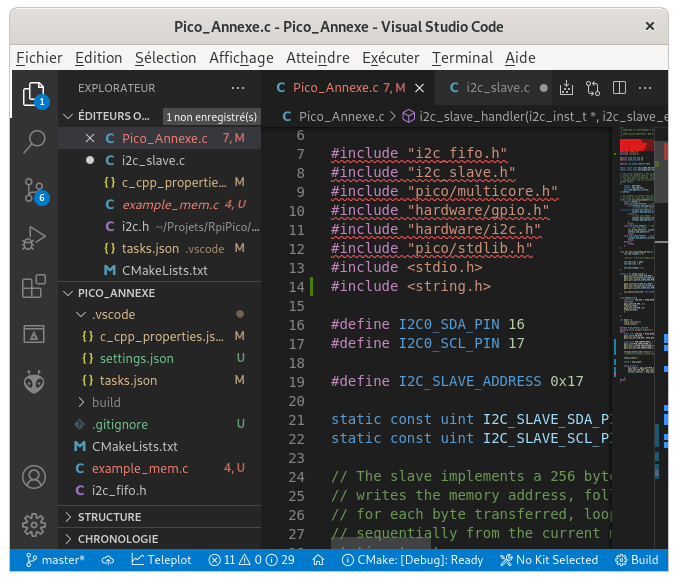Switch to the i2c_slave.c editor tab
This screenshot has width=678, height=581.
pos(493,88)
